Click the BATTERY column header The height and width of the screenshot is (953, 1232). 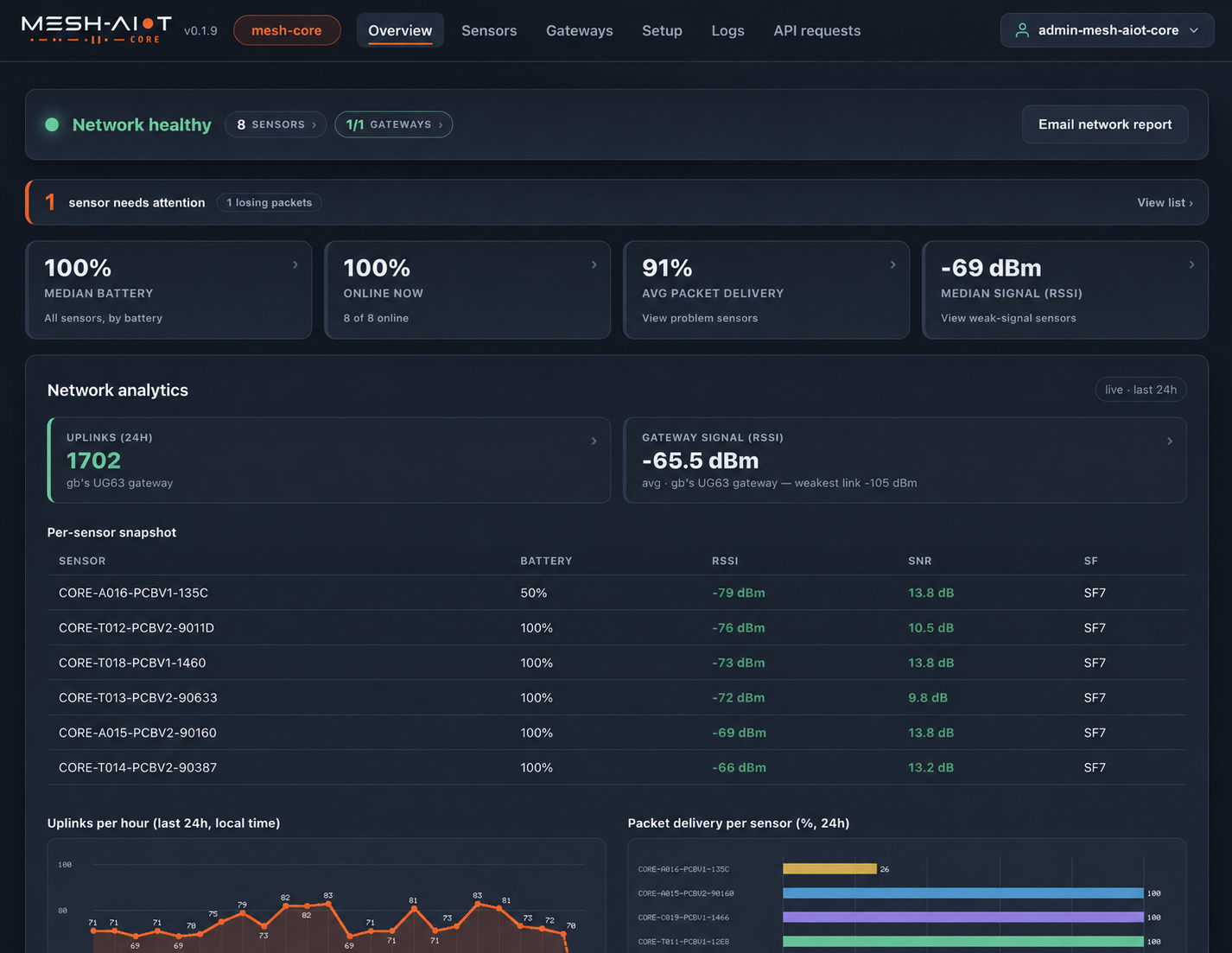[546, 561]
